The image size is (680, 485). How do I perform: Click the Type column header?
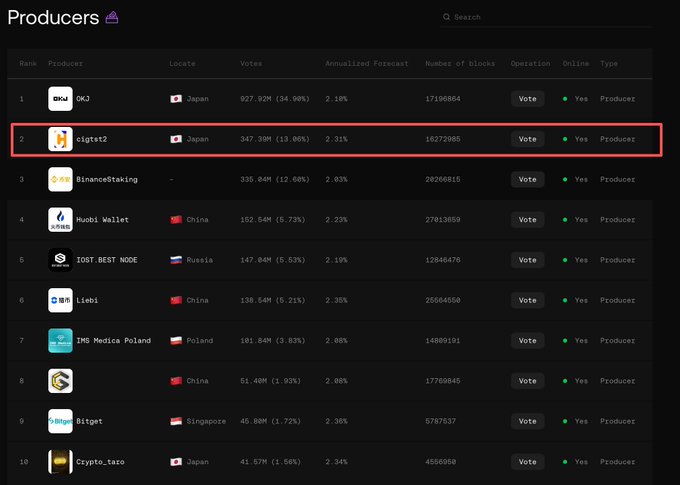[609, 63]
